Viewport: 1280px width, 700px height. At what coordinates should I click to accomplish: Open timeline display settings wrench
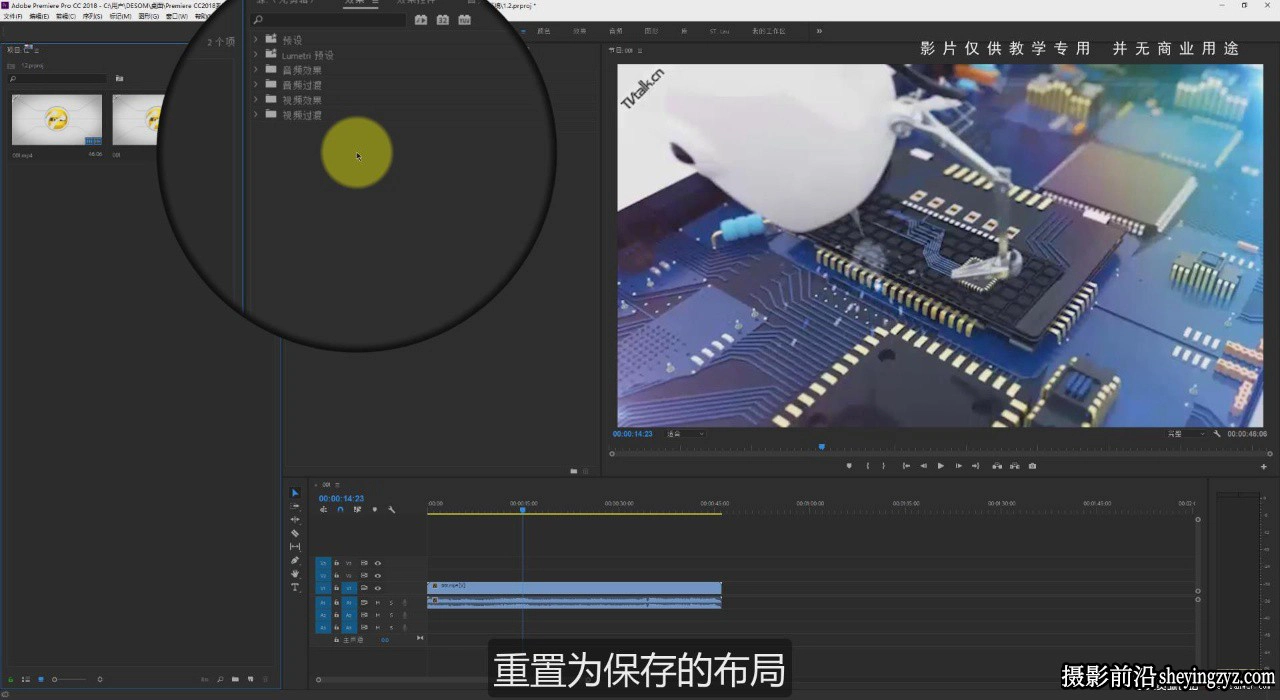[x=392, y=510]
